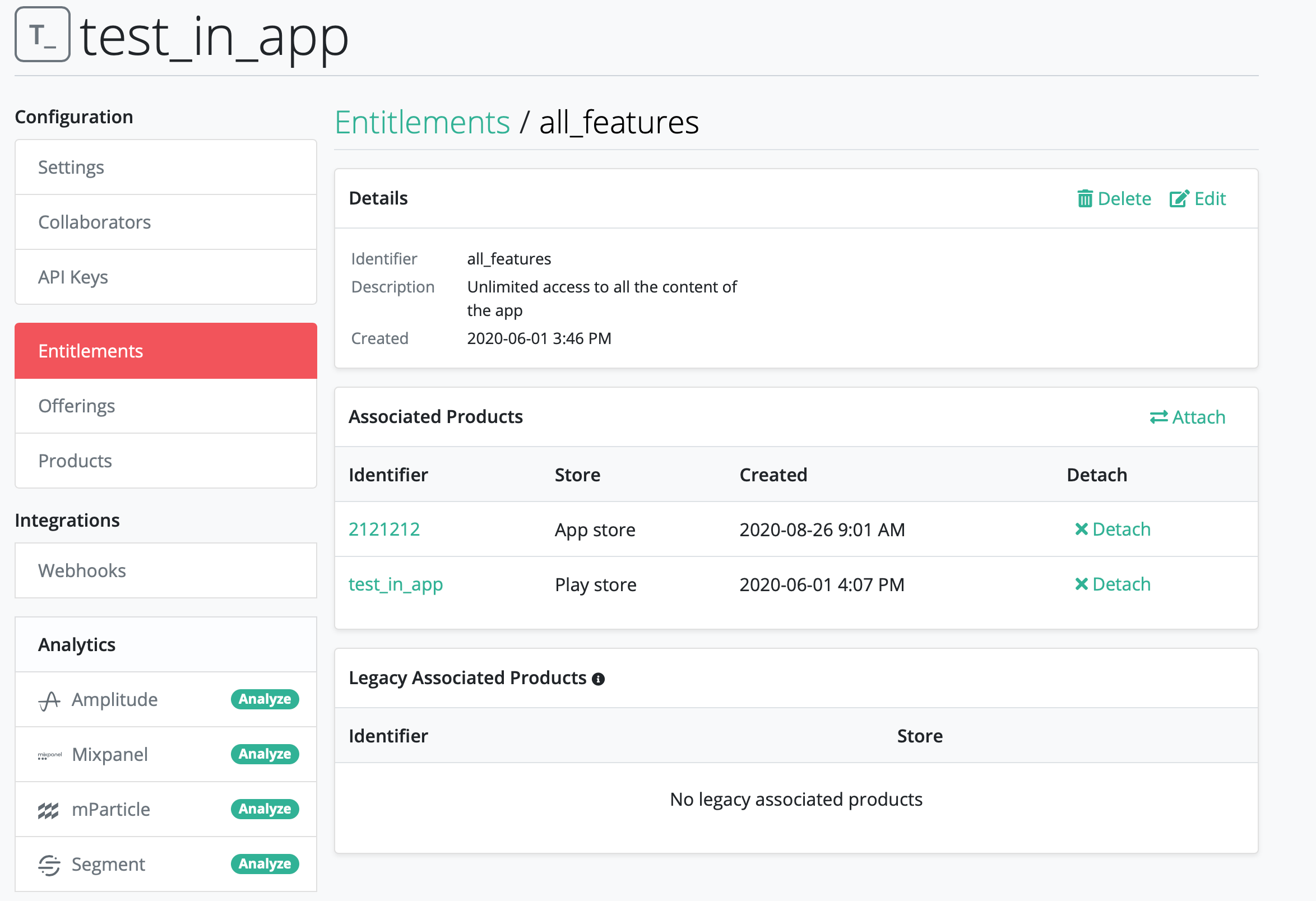
Task: Click the Delete trash icon in Details
Action: (x=1085, y=198)
